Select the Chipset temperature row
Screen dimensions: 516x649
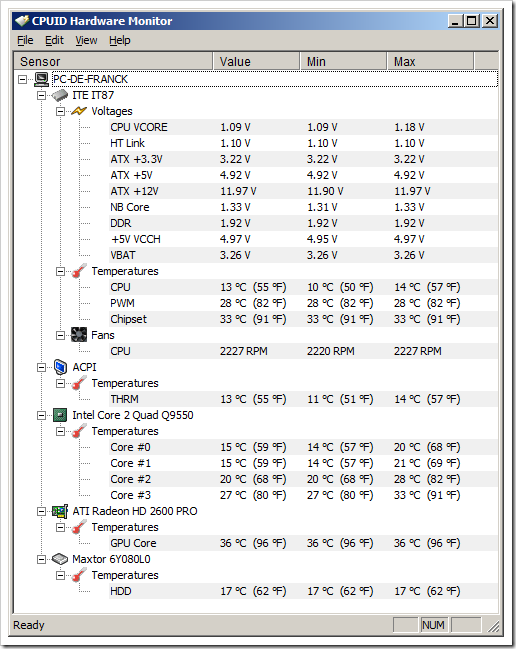(x=303, y=319)
